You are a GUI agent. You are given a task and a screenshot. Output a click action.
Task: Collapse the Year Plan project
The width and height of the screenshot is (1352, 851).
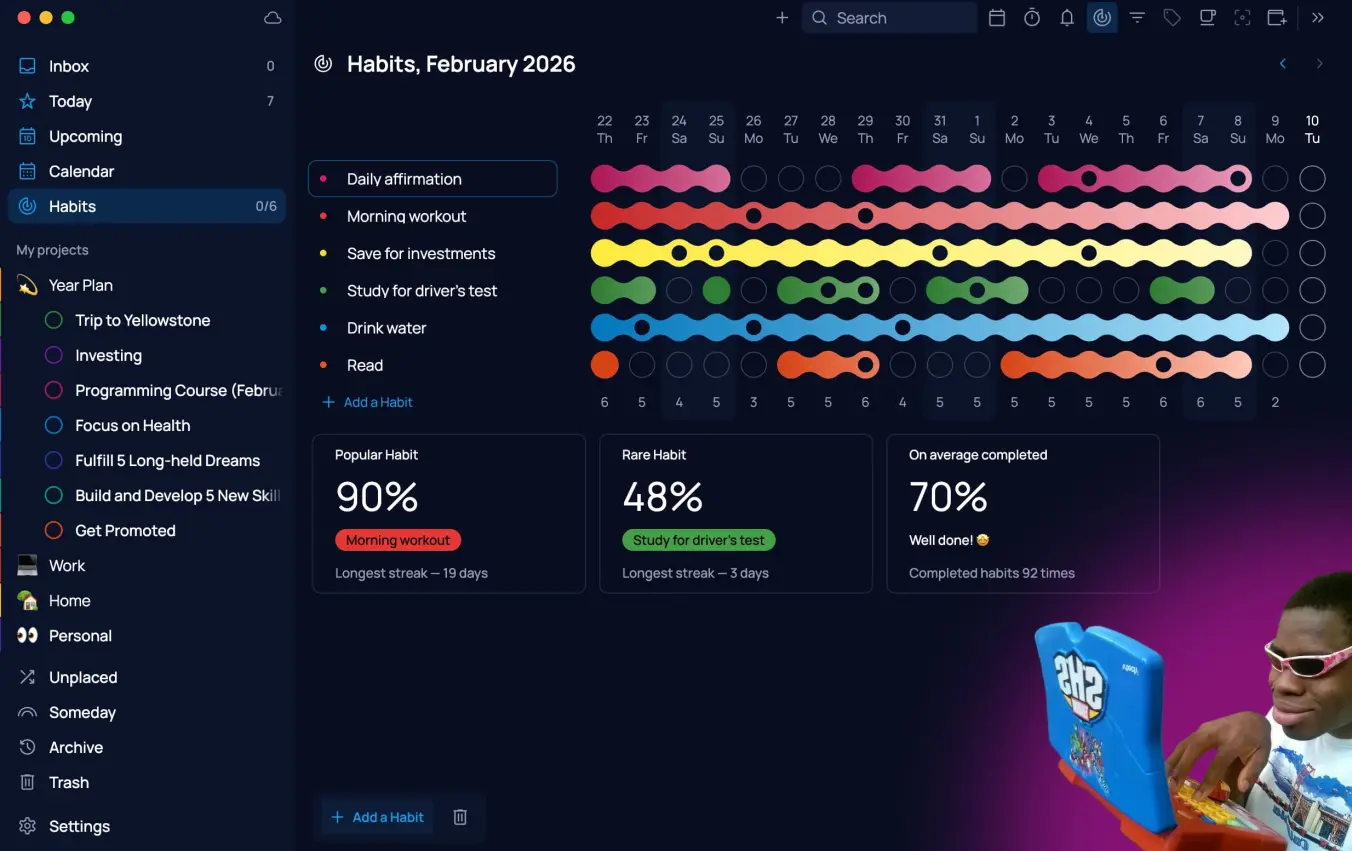click(x=28, y=286)
